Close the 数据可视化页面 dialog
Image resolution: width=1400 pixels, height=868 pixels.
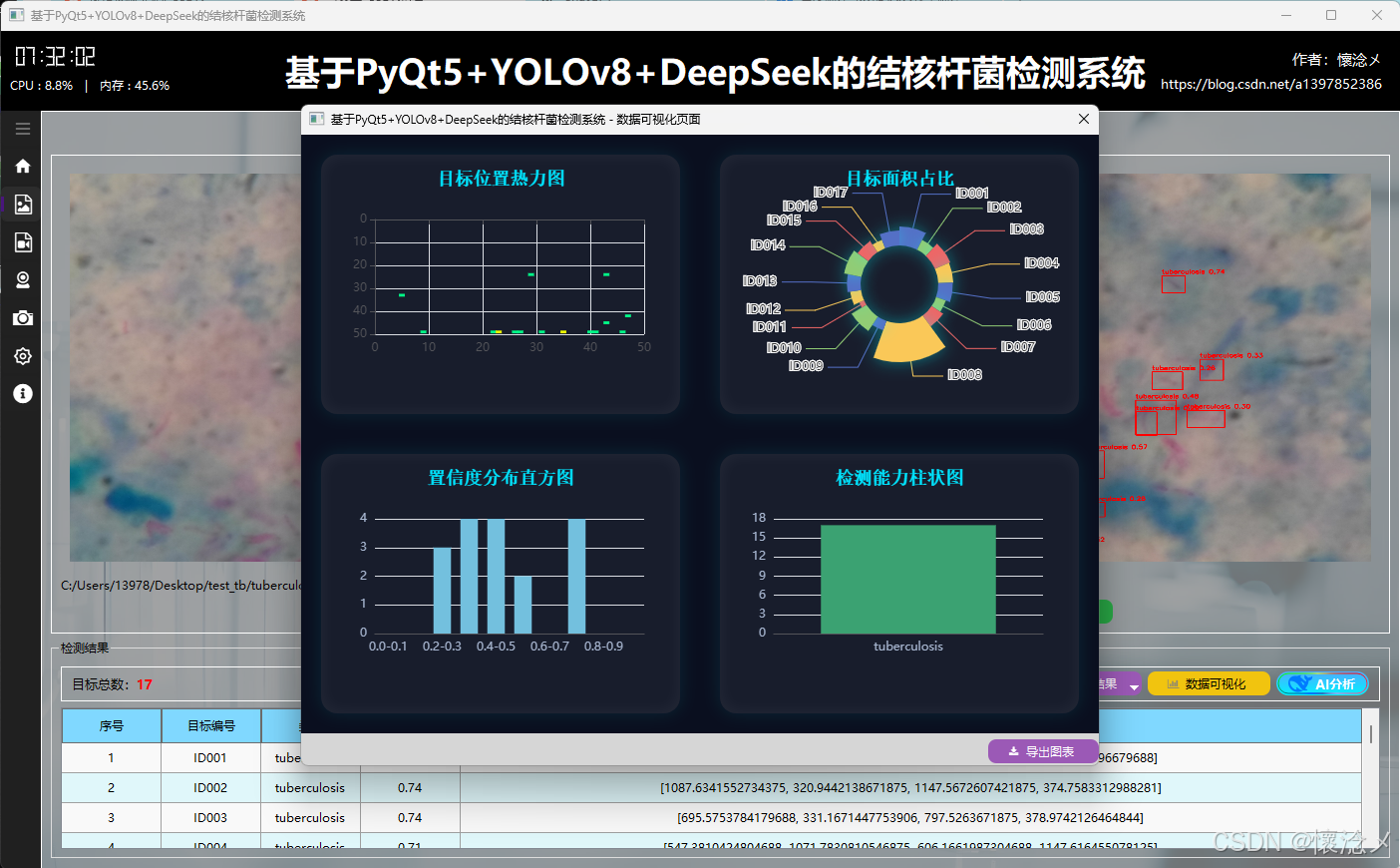(x=1084, y=119)
